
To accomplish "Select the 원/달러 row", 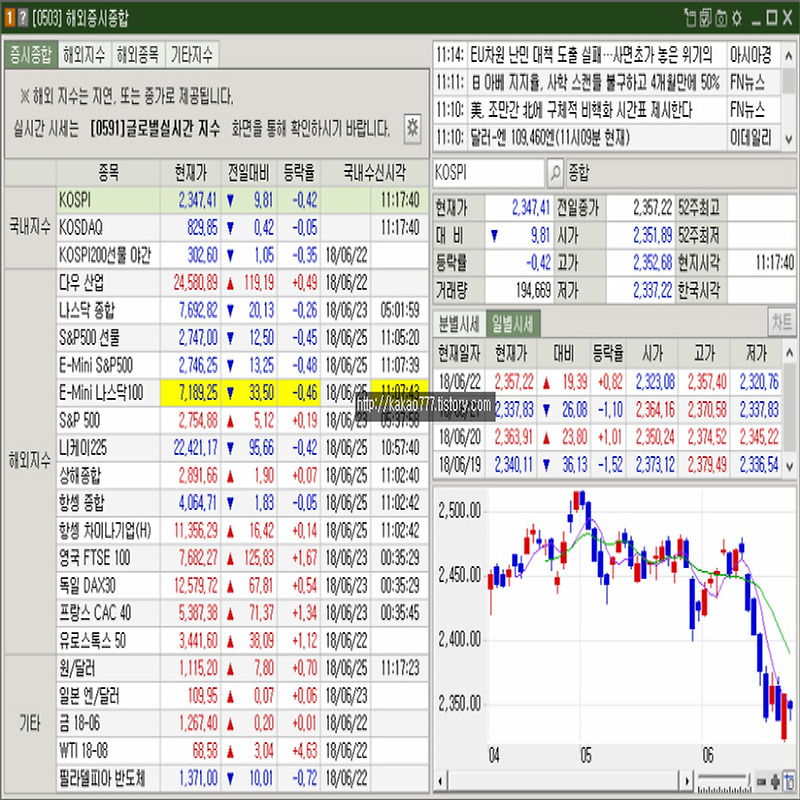I will (x=242, y=668).
